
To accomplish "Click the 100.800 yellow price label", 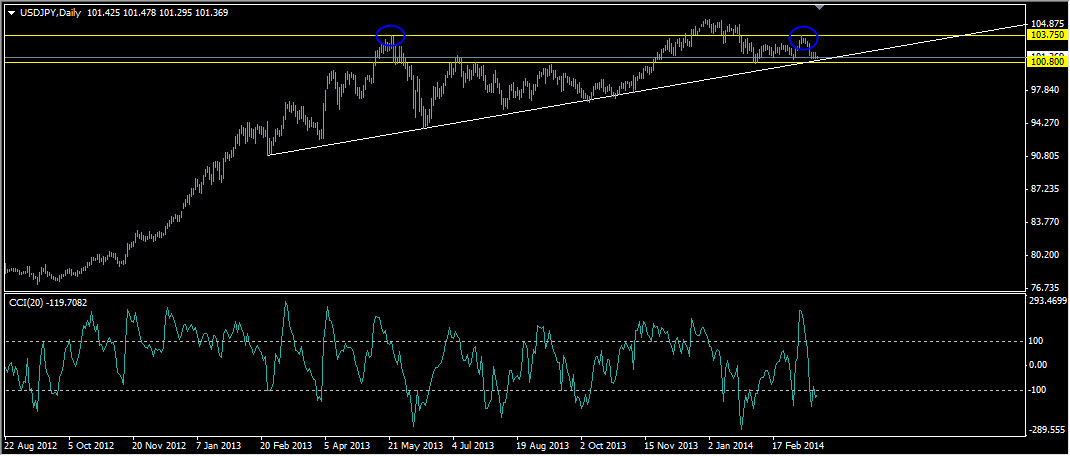I will [1047, 62].
